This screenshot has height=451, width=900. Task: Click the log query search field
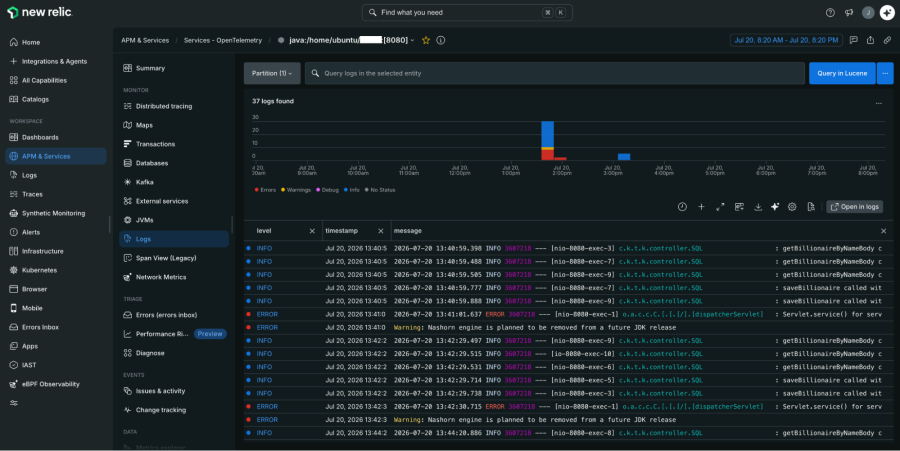554,73
